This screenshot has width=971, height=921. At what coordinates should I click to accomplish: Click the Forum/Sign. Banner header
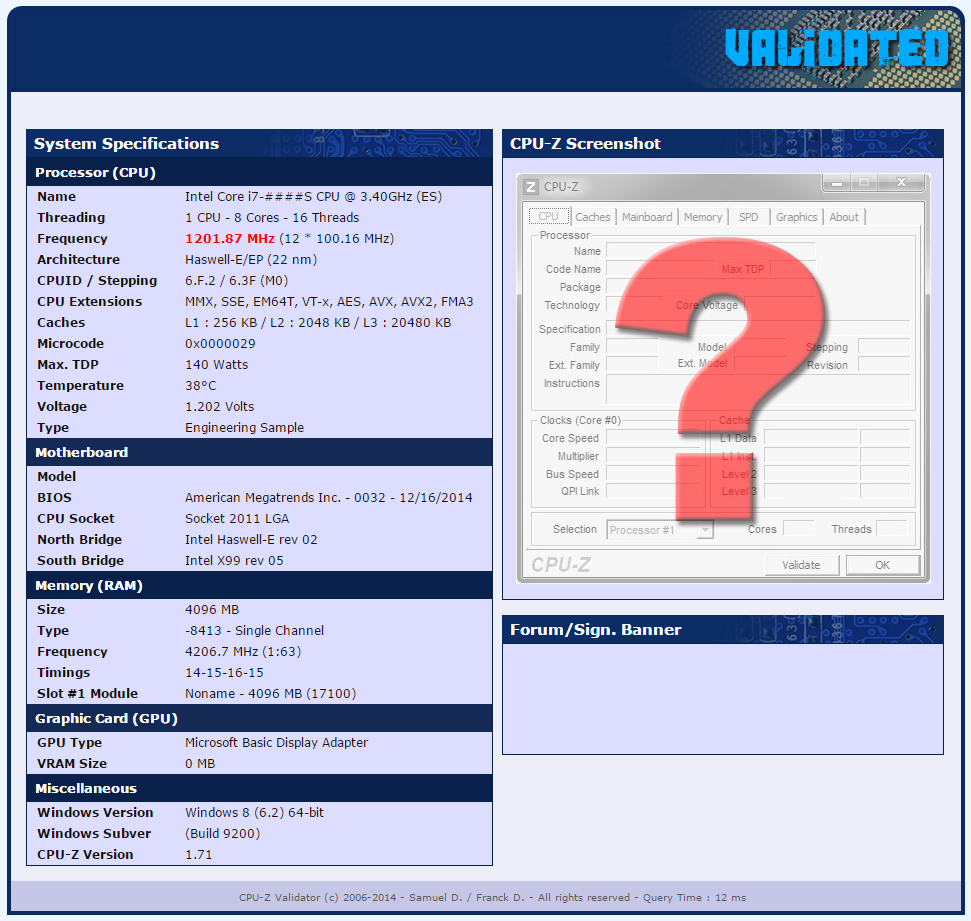[723, 630]
